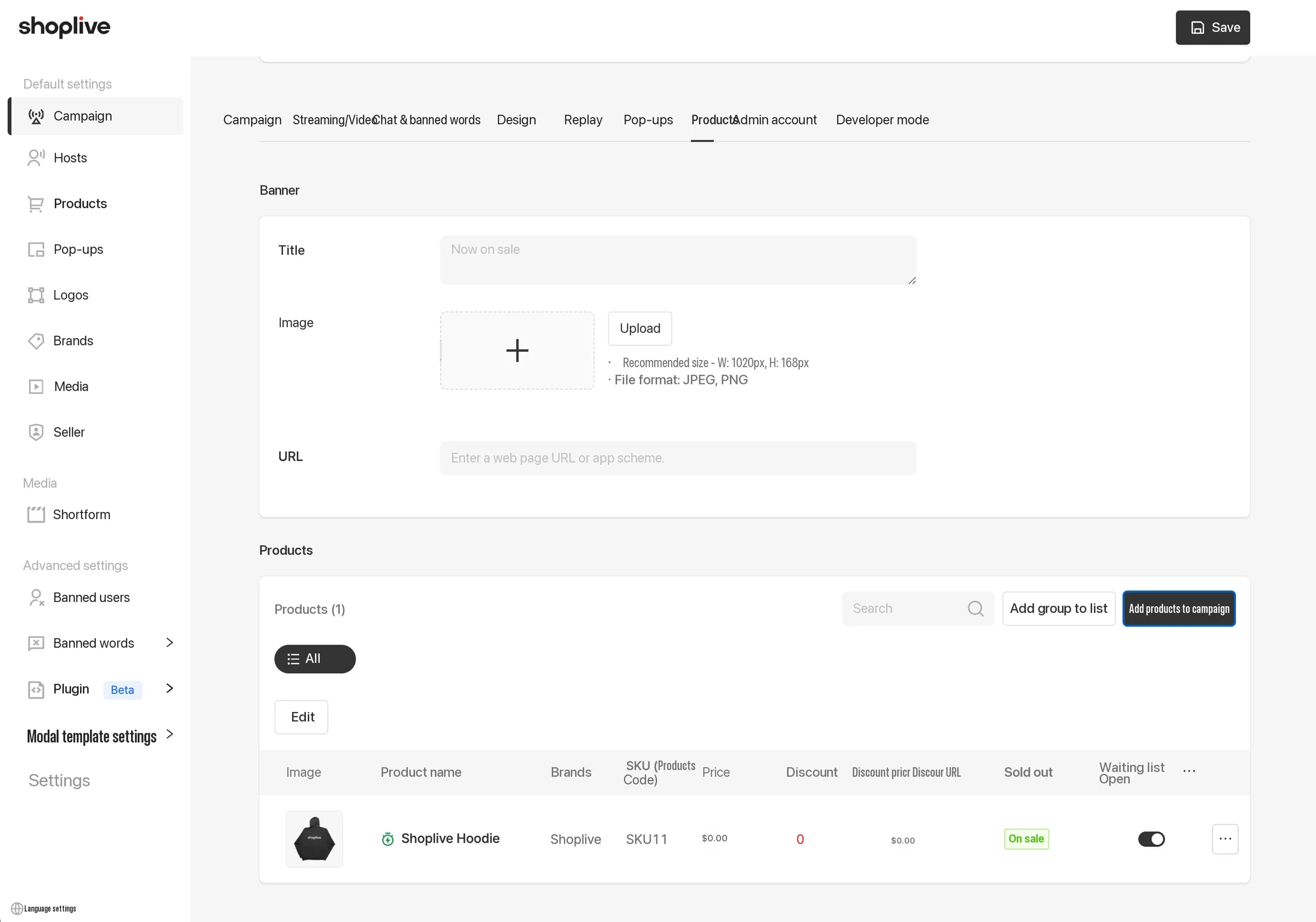Click the Upload image button
This screenshot has height=922, width=1316.
(640, 328)
